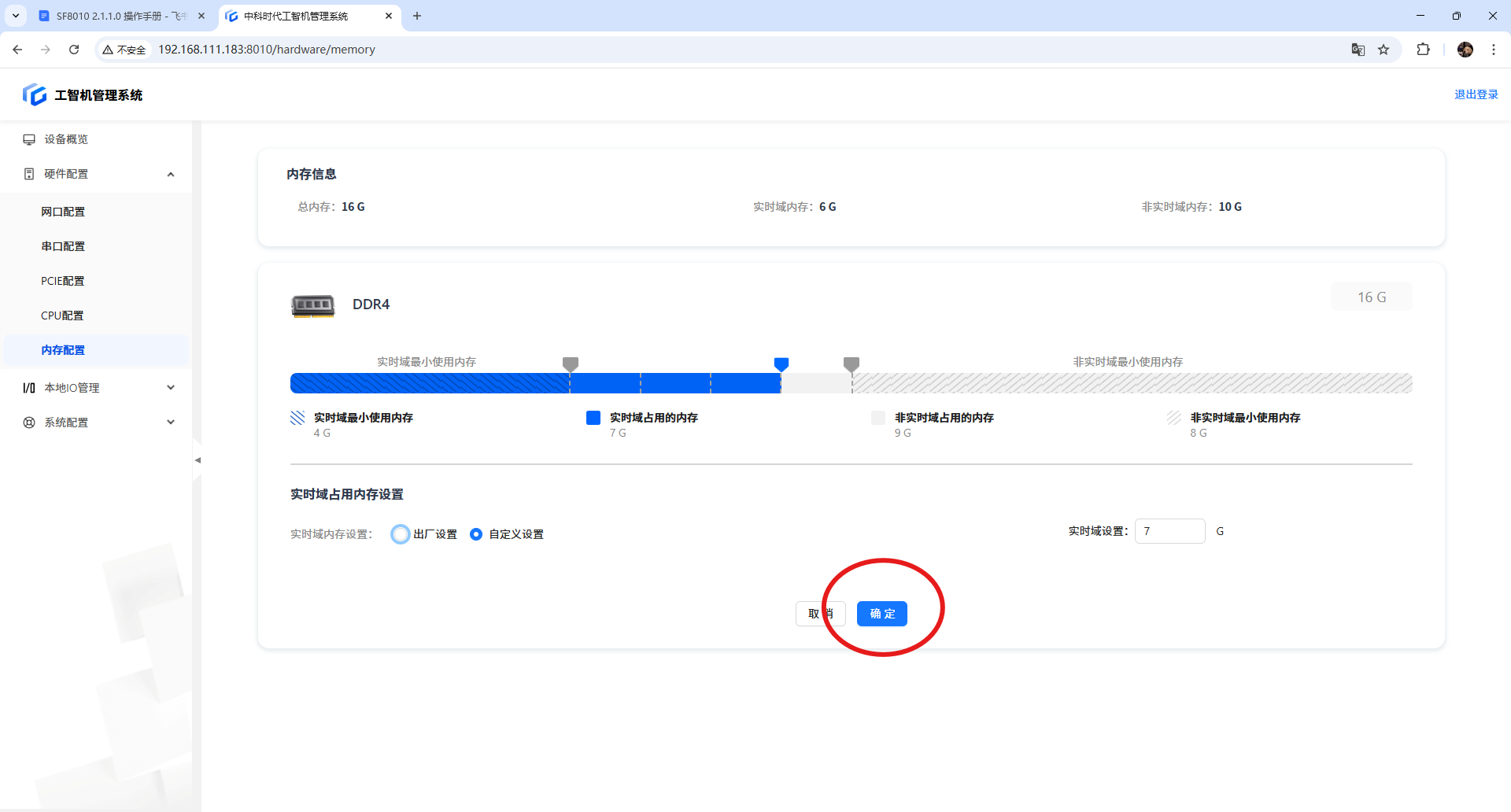Select the 出厂设置 radio option
Image resolution: width=1511 pixels, height=812 pixels.
click(x=401, y=534)
